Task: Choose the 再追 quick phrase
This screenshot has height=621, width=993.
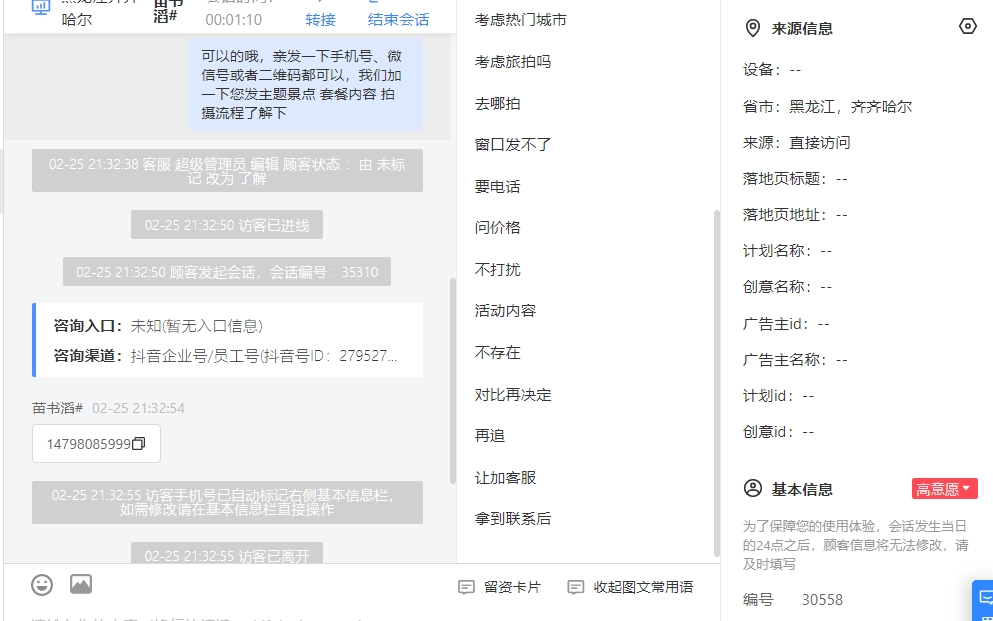Action: click(490, 436)
